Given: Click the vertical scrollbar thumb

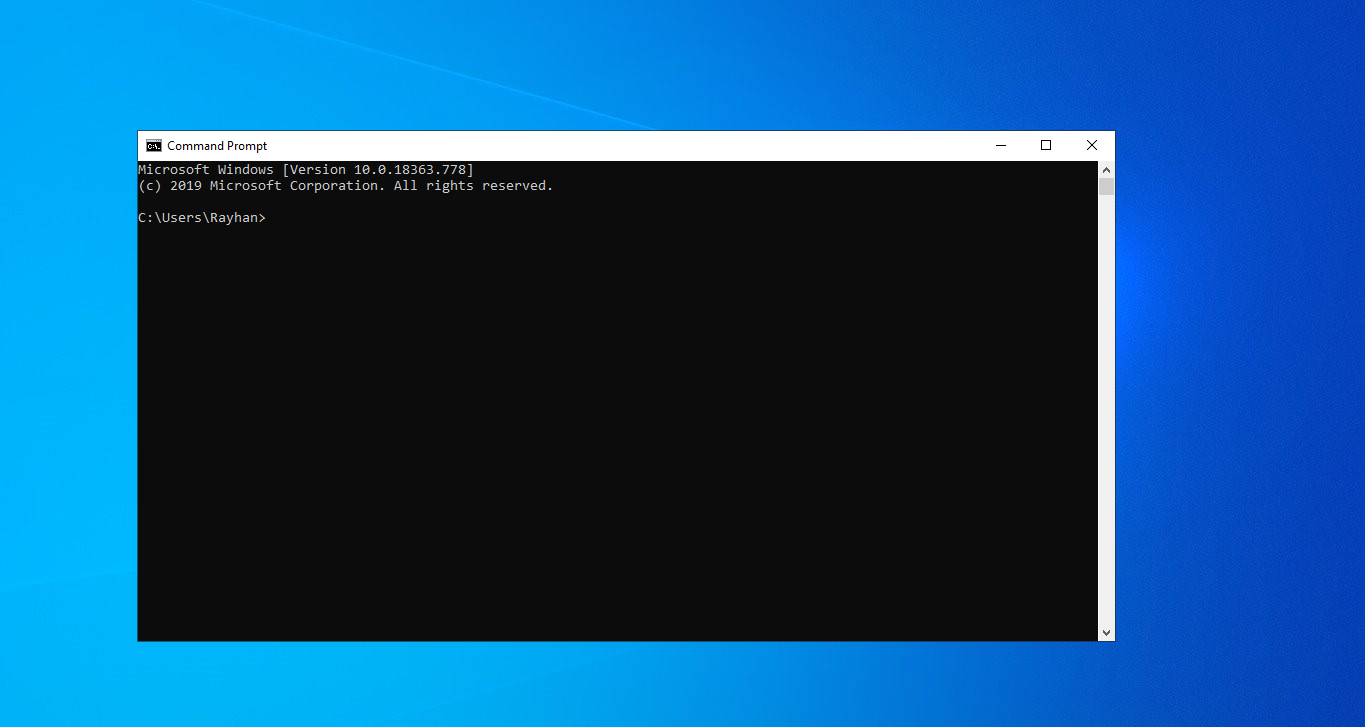Looking at the screenshot, I should [1106, 187].
